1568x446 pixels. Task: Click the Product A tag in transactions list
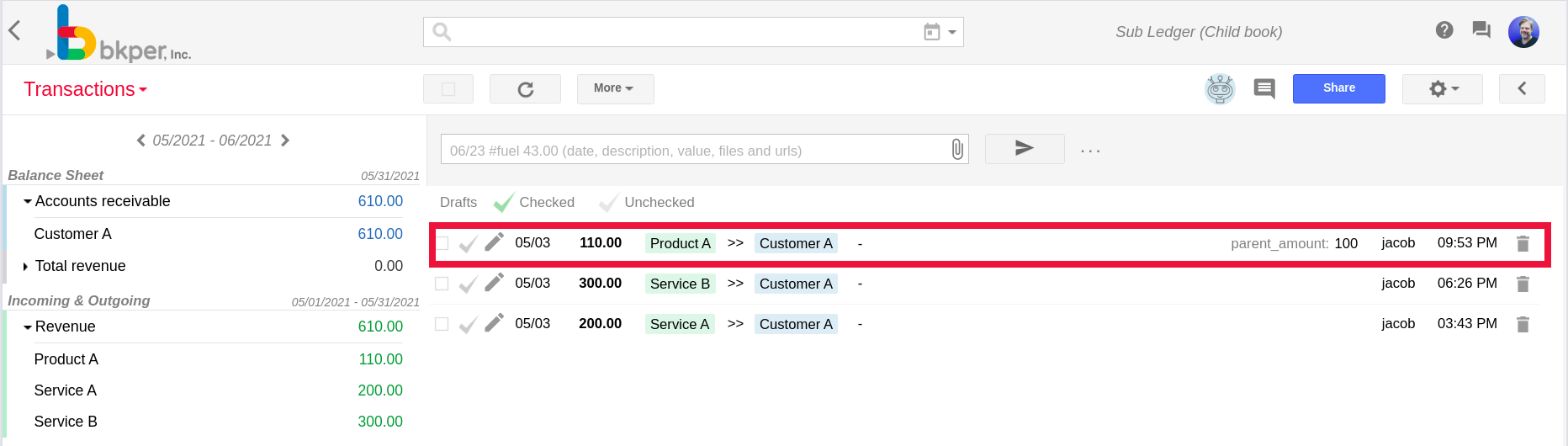(x=680, y=243)
